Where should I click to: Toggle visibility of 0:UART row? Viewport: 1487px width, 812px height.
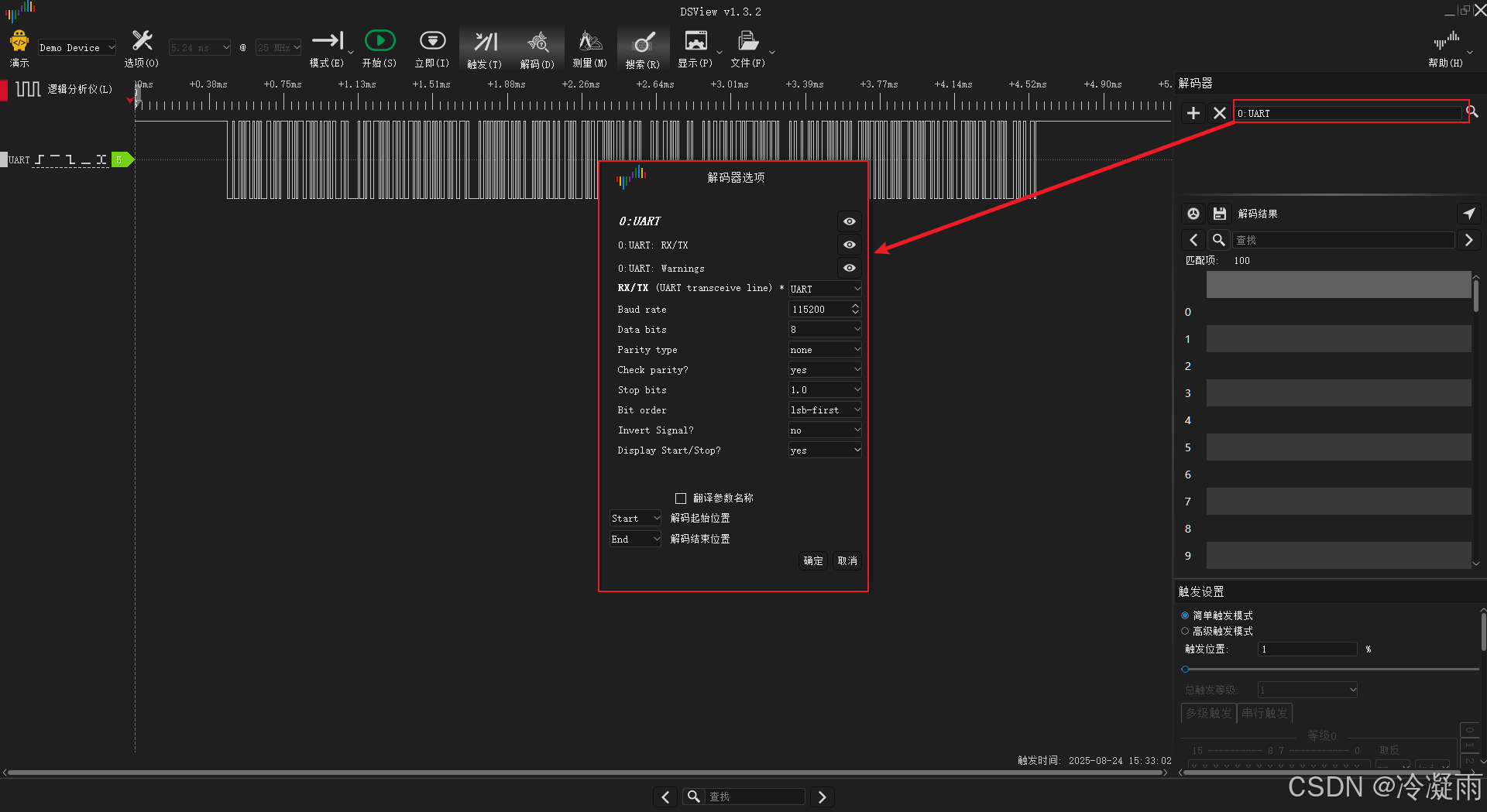[x=850, y=221]
